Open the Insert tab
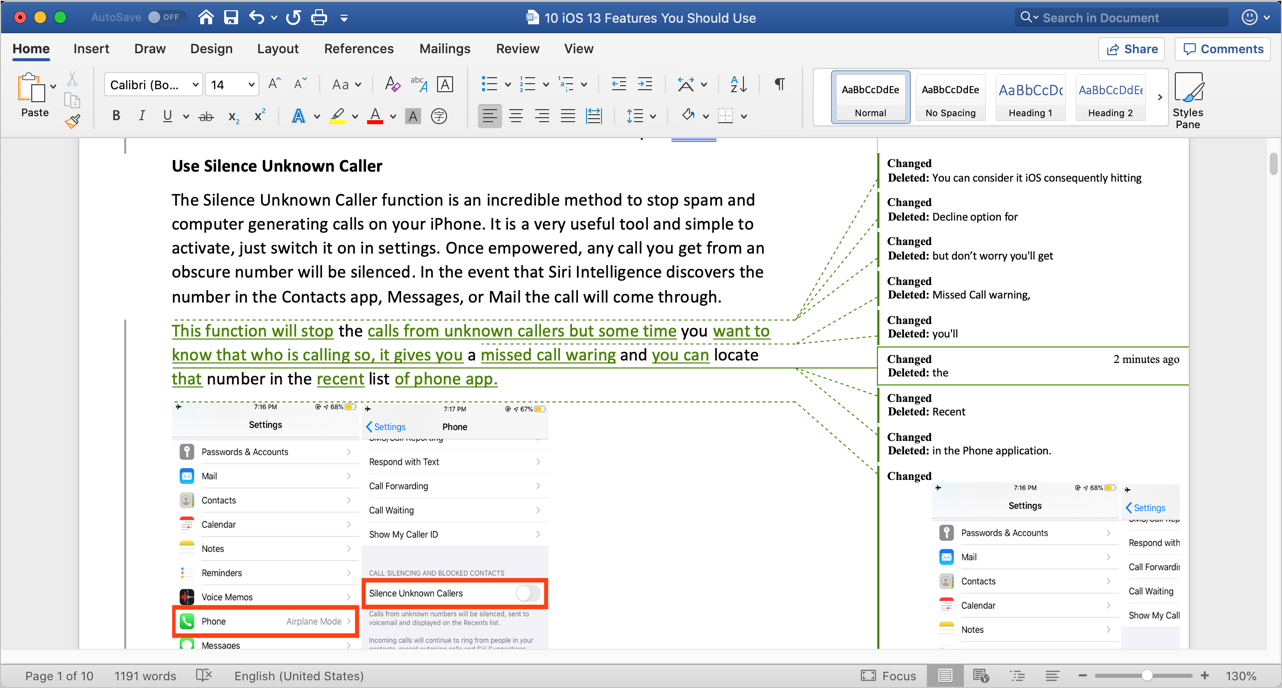Image resolution: width=1282 pixels, height=688 pixels. pyautogui.click(x=91, y=48)
